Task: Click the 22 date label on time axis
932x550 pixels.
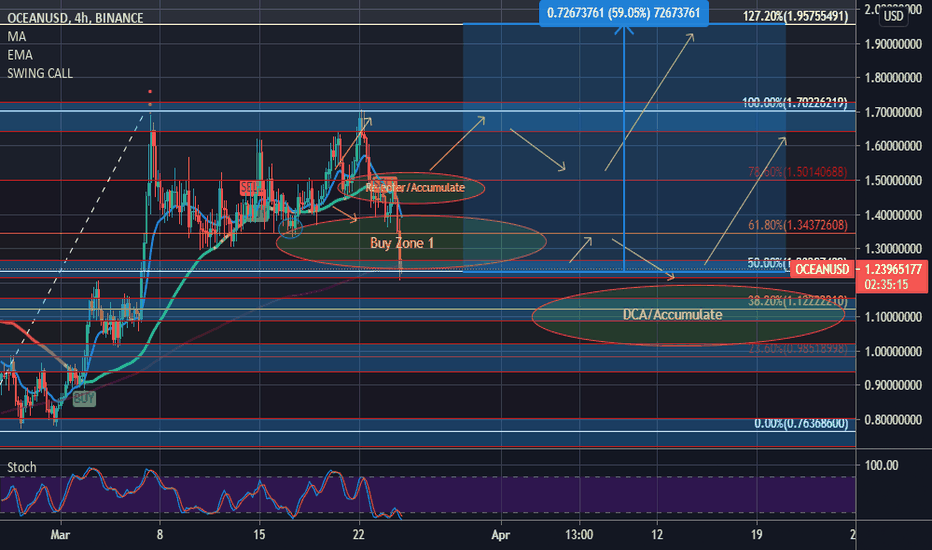Action: (358, 535)
